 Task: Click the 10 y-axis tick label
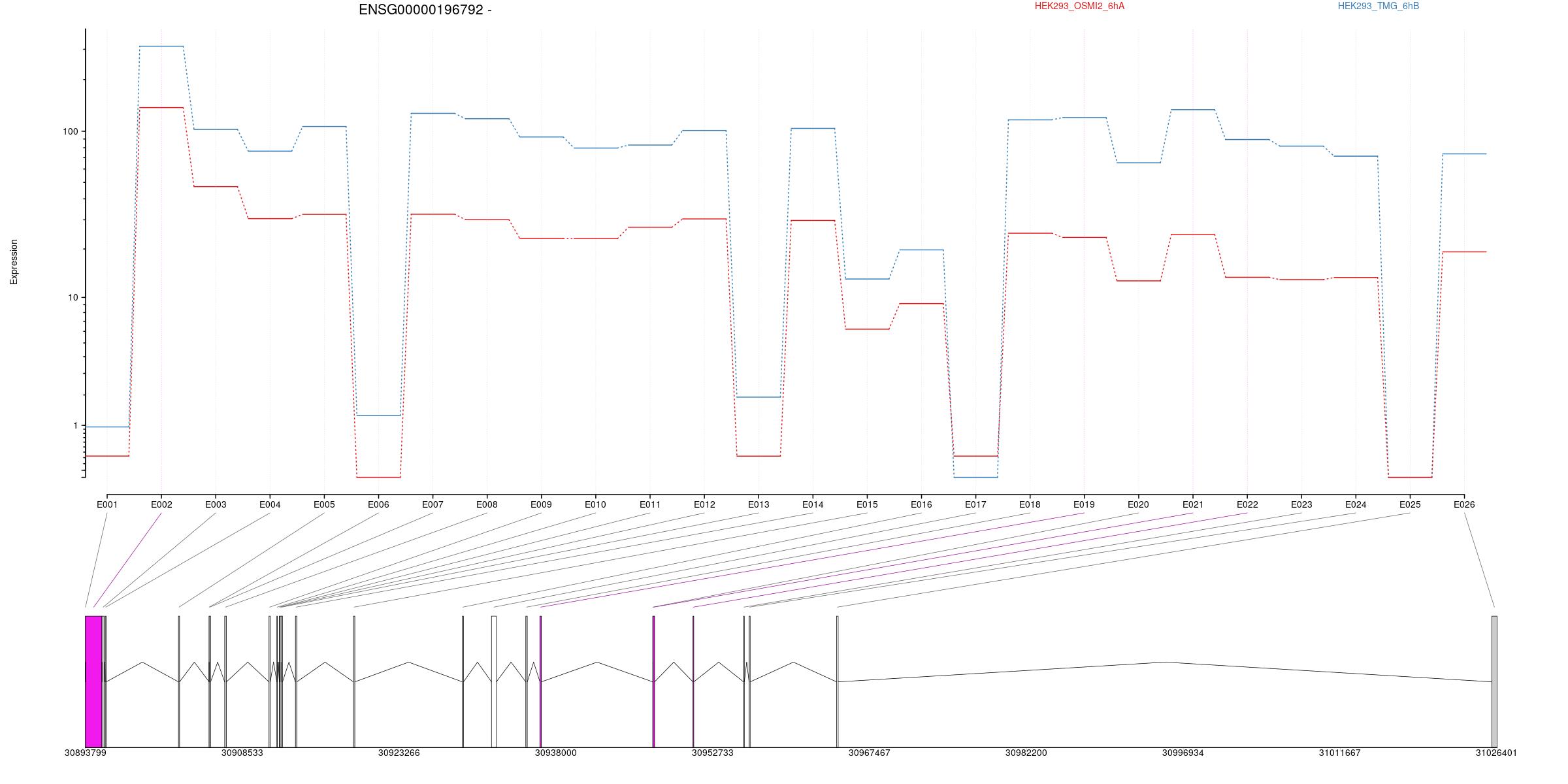73,298
